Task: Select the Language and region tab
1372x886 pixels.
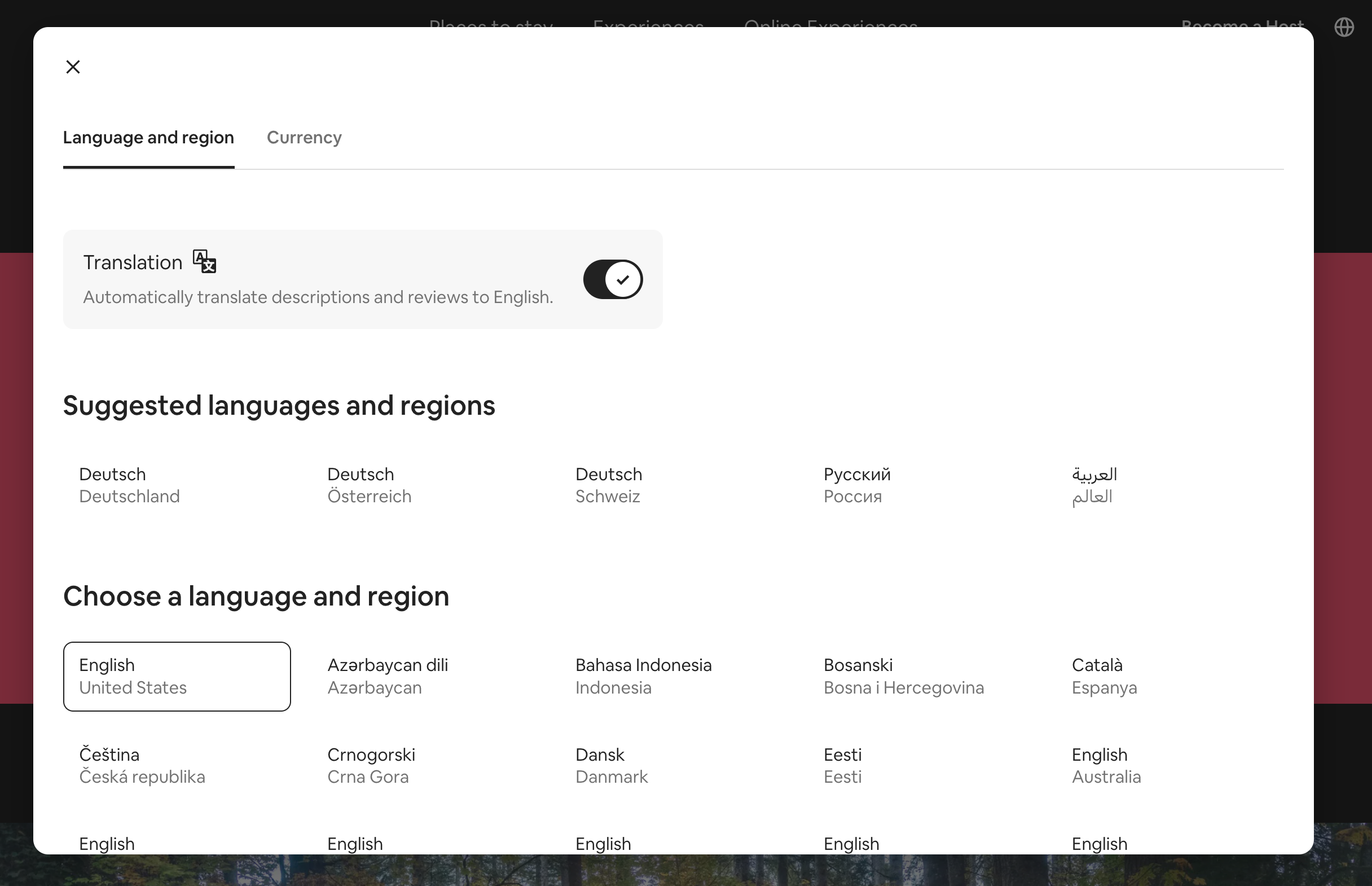Action: 148,138
